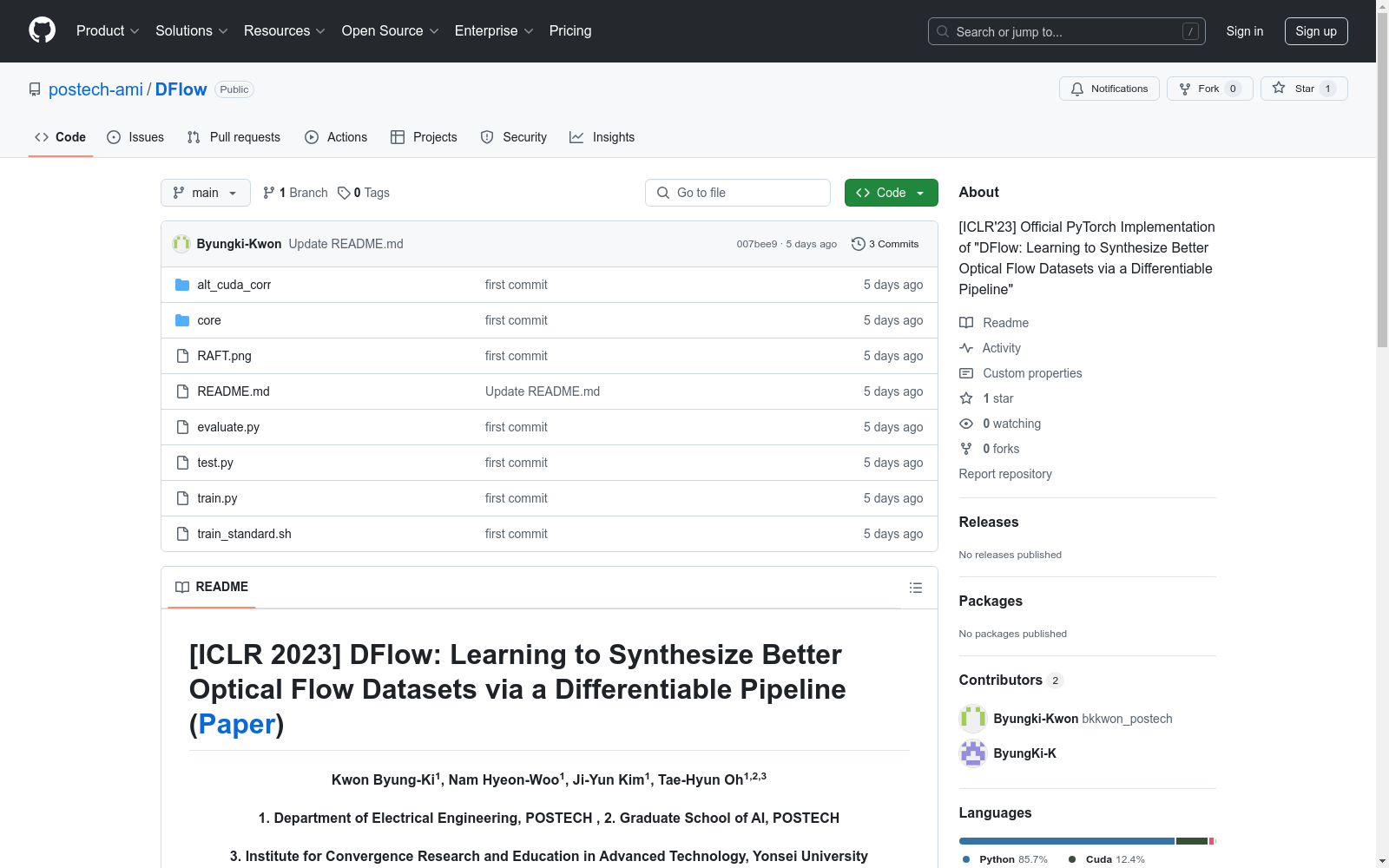Image resolution: width=1389 pixels, height=868 pixels.
Task: Click the fork icon beside '0 forks'
Action: click(x=966, y=449)
